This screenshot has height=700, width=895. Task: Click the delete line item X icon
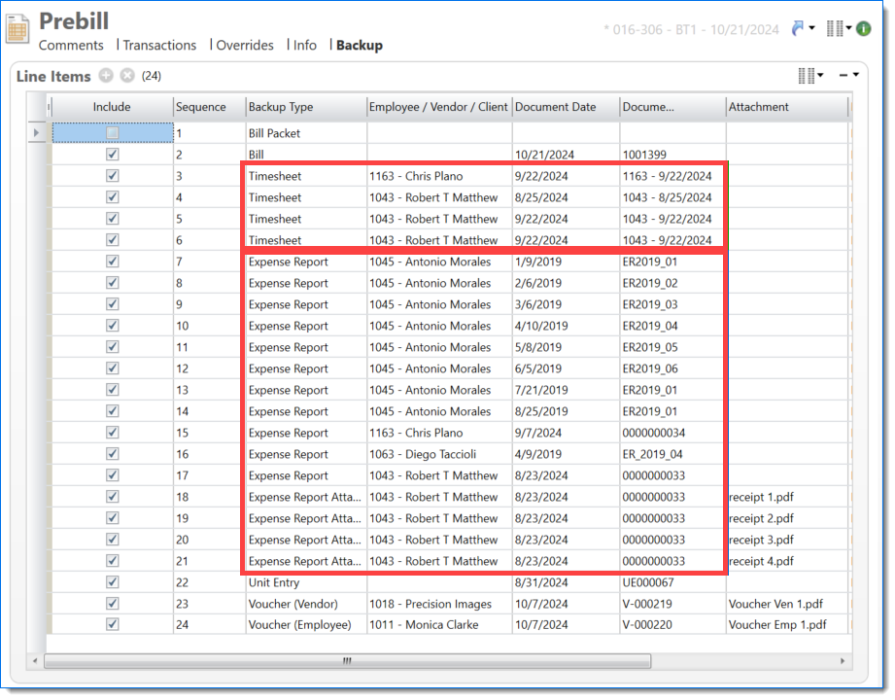point(127,76)
